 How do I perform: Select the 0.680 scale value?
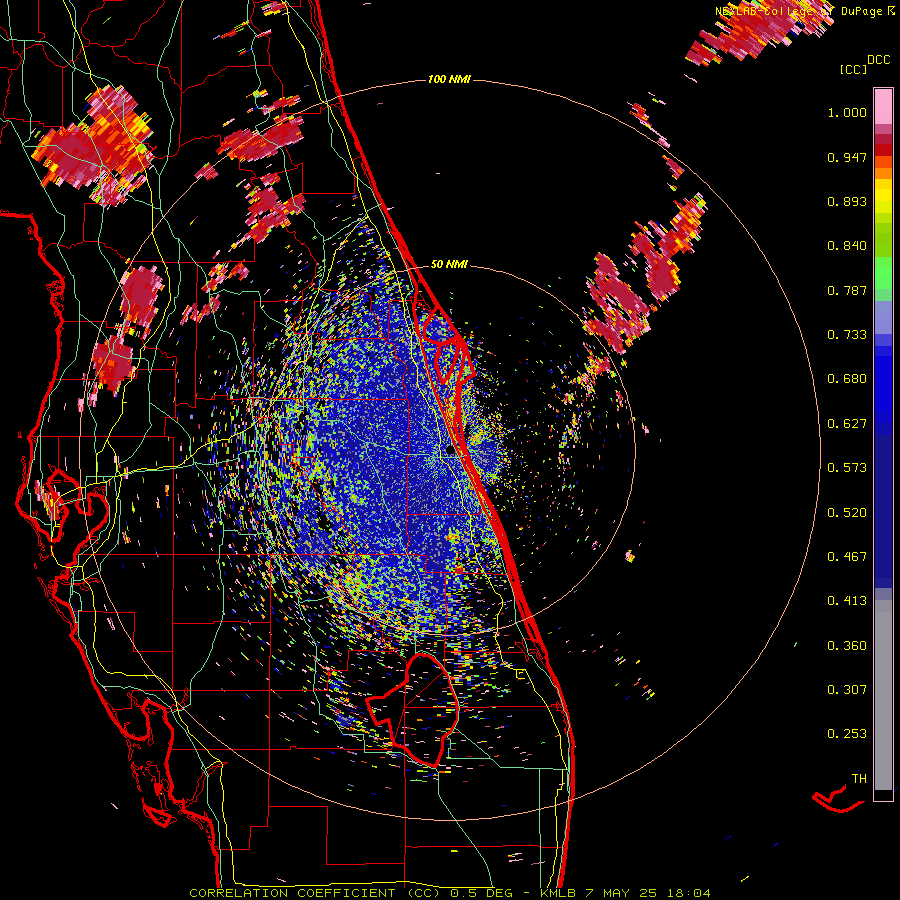847,379
